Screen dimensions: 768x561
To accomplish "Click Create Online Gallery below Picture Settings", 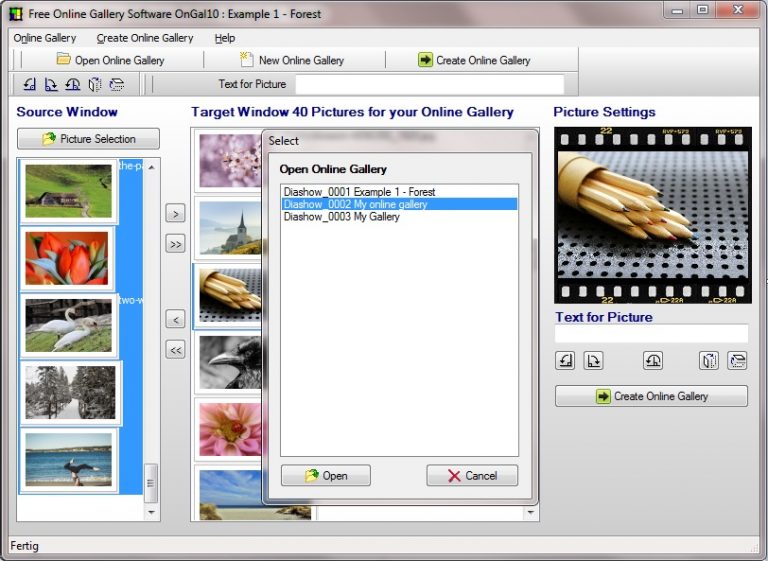I will coord(651,396).
